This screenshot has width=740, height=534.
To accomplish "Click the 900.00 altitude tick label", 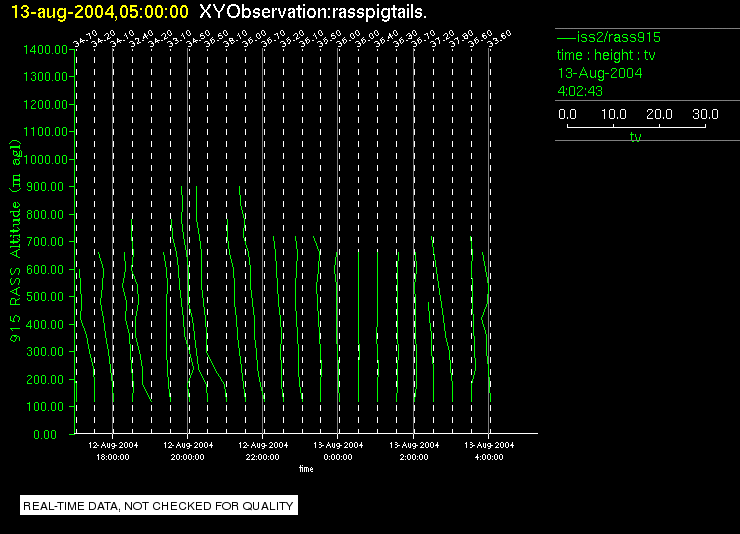I will (45, 187).
